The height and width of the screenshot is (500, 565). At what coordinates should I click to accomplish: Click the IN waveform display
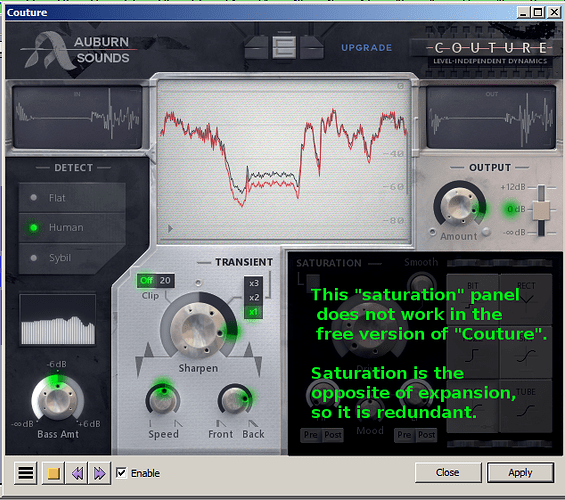[77, 116]
